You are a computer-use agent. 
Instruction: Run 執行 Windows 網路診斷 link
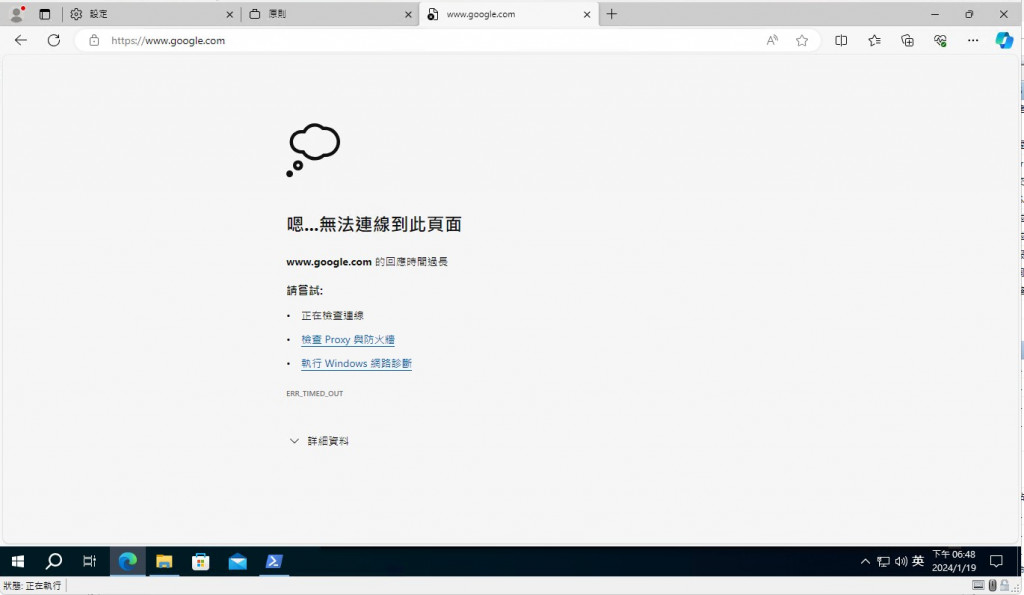356,364
